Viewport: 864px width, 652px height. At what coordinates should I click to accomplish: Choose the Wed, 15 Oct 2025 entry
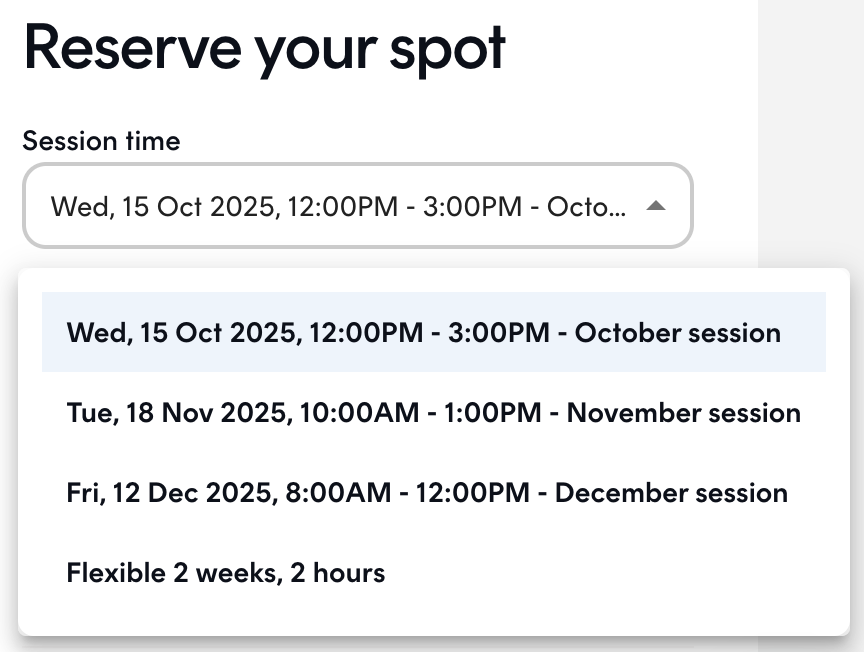434,332
